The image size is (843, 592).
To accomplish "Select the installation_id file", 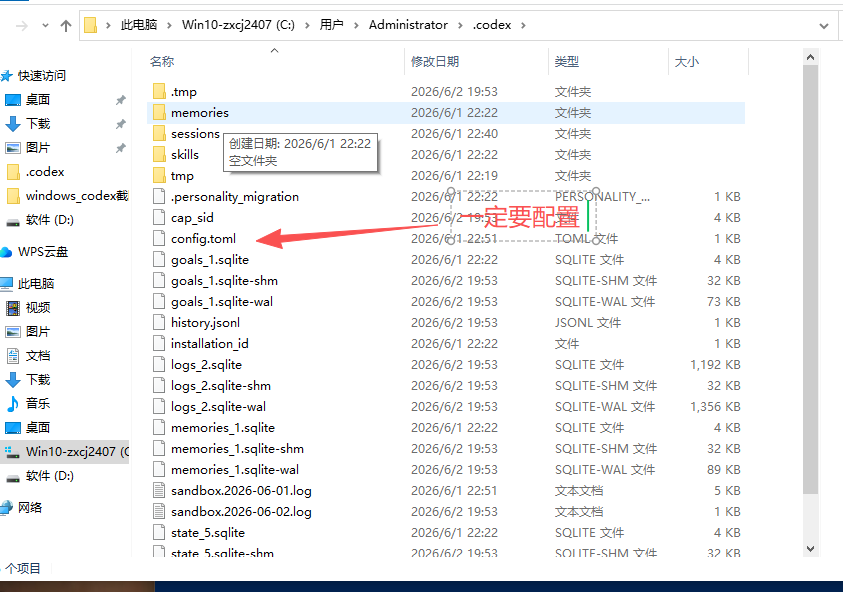I will coord(210,344).
